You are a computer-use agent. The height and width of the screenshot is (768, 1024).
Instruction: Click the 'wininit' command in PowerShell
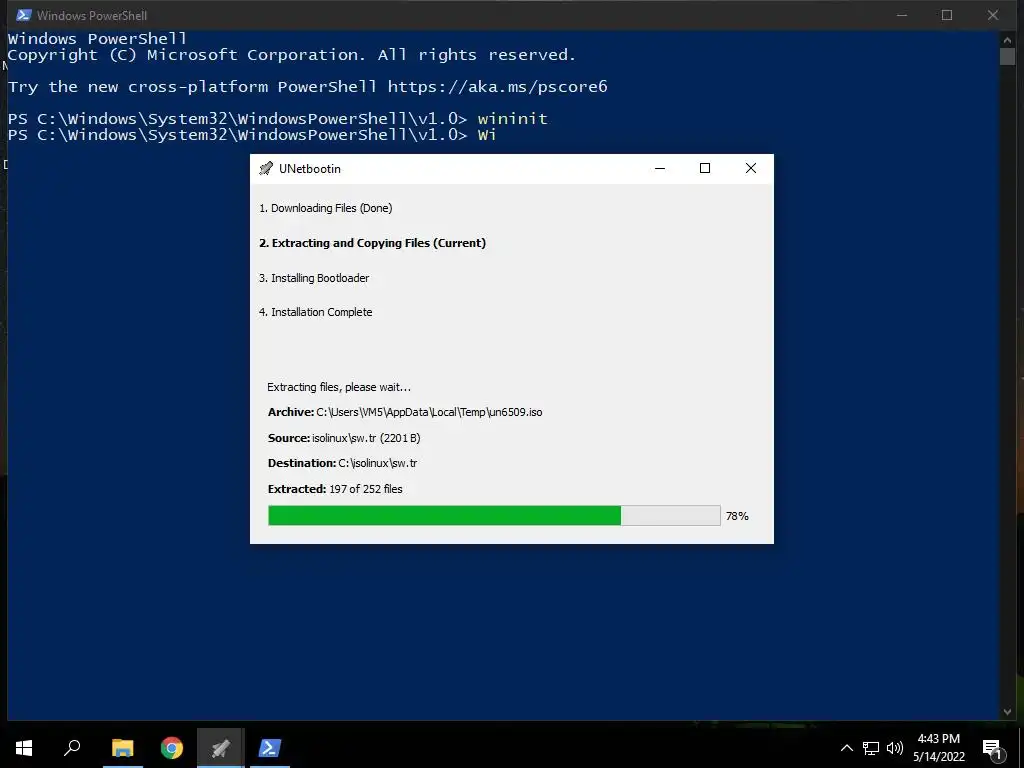513,119
